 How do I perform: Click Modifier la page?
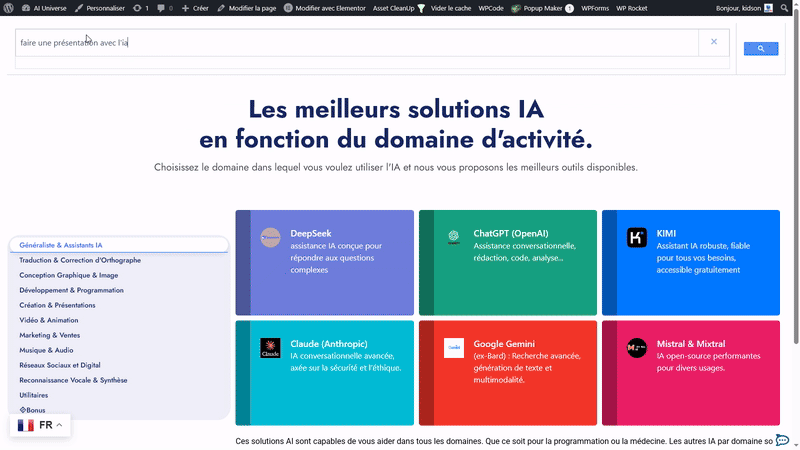click(x=247, y=8)
